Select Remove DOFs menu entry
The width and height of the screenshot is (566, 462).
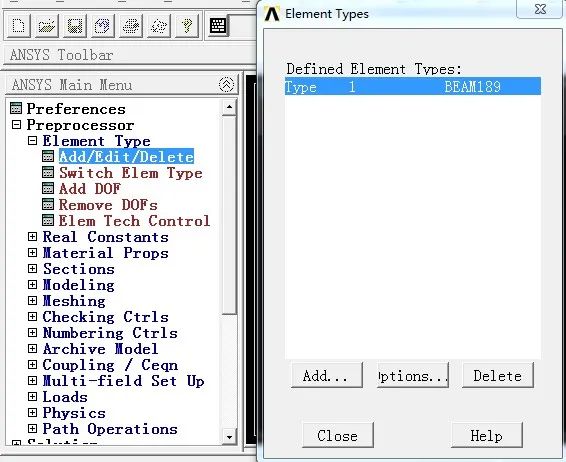click(108, 205)
